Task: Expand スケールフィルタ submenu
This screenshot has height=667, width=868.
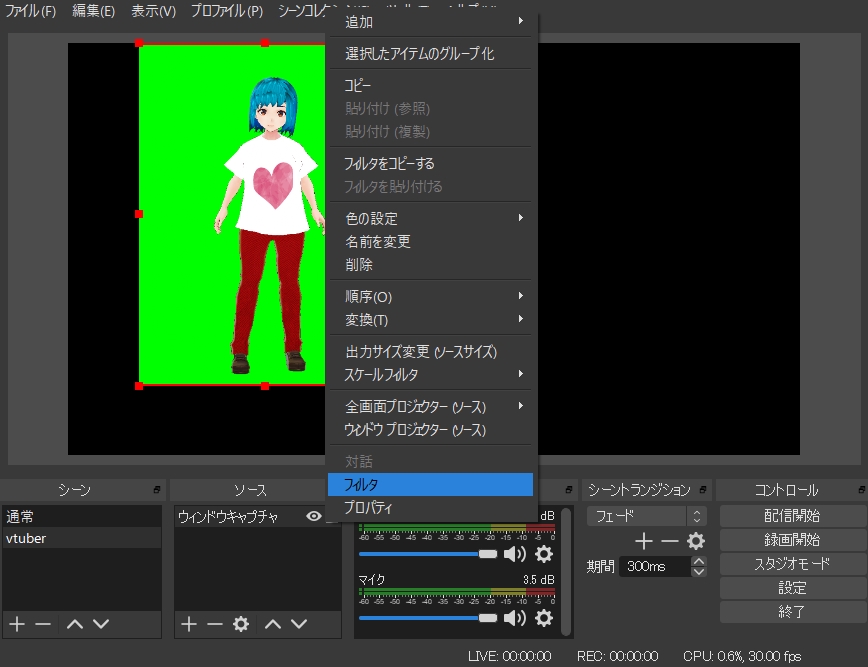Action: (x=430, y=375)
